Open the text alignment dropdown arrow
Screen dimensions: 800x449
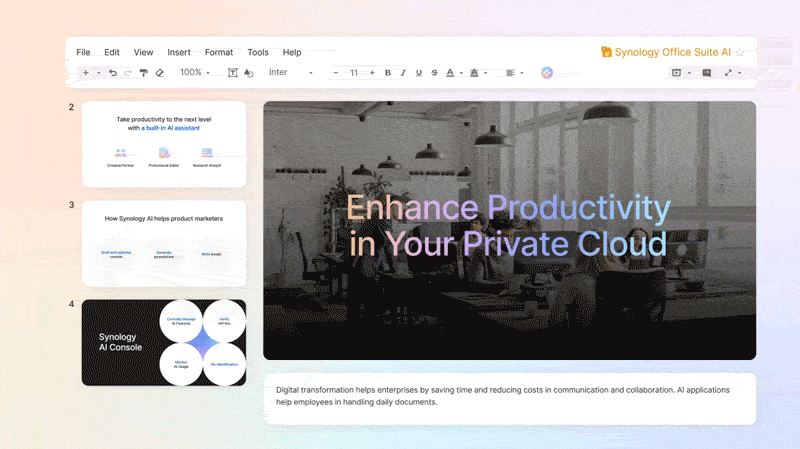[x=521, y=73]
